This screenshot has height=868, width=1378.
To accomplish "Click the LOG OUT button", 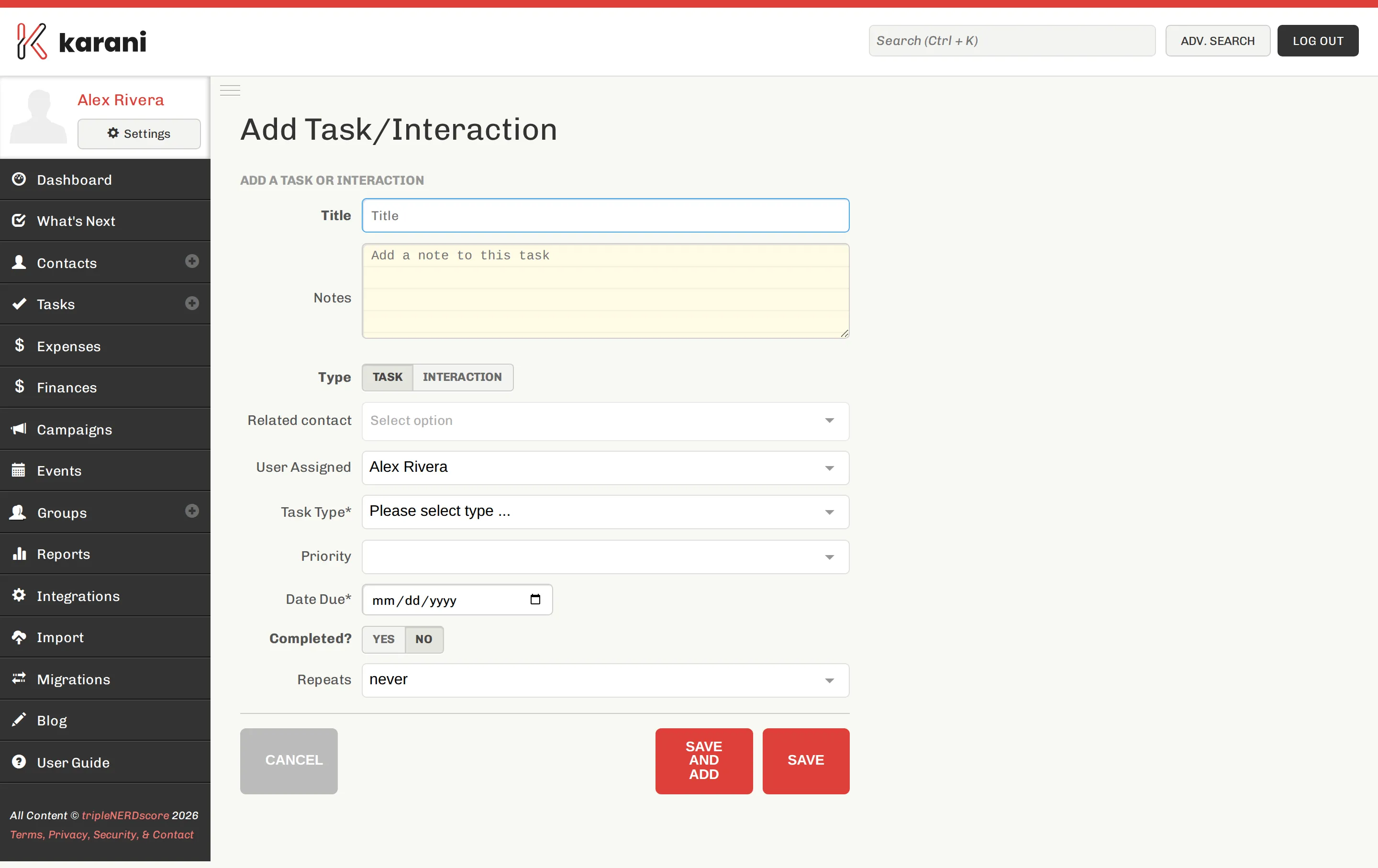I will point(1317,41).
